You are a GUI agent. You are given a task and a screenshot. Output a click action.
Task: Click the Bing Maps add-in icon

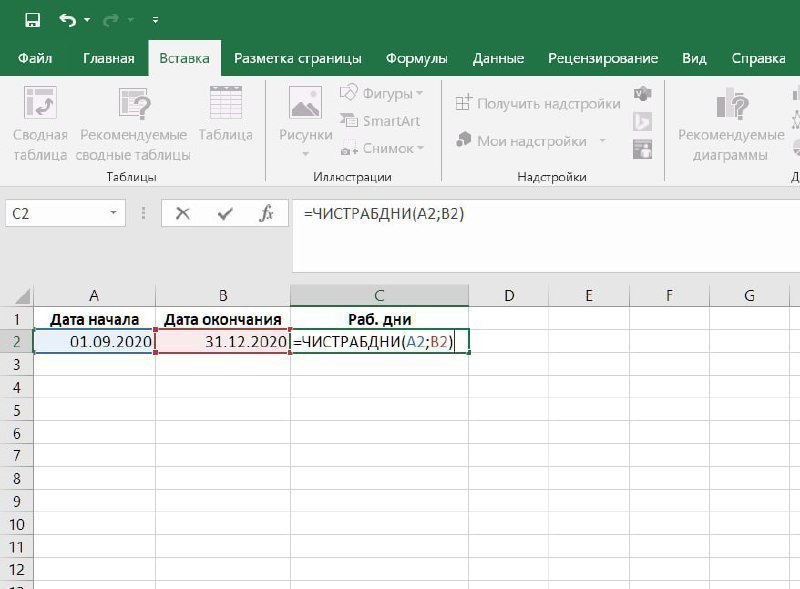pos(642,122)
